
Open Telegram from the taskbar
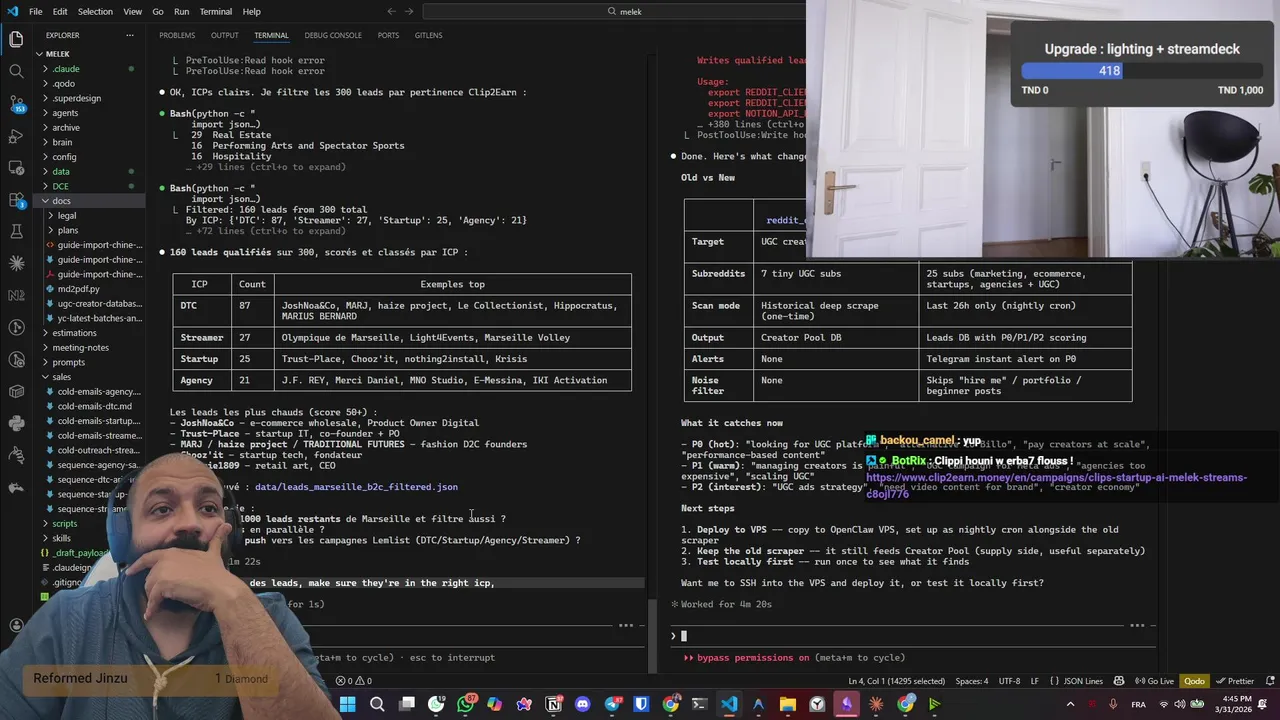[x=612, y=704]
